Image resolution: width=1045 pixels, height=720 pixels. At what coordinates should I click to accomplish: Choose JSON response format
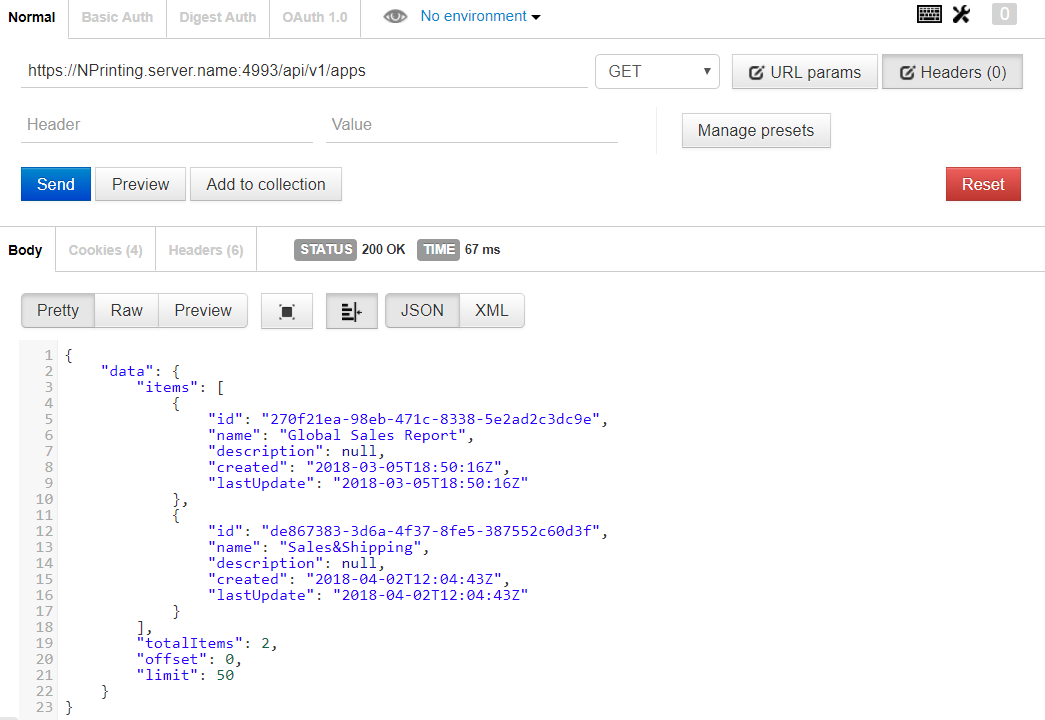[422, 311]
